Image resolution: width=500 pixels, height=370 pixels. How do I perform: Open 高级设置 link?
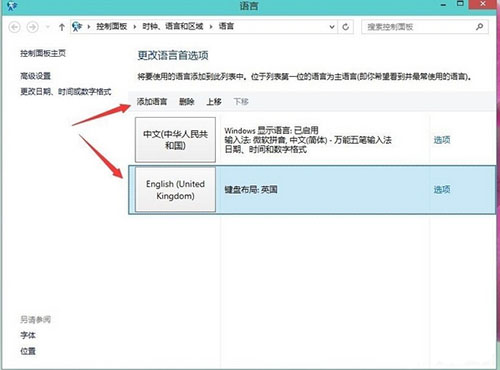(35, 76)
